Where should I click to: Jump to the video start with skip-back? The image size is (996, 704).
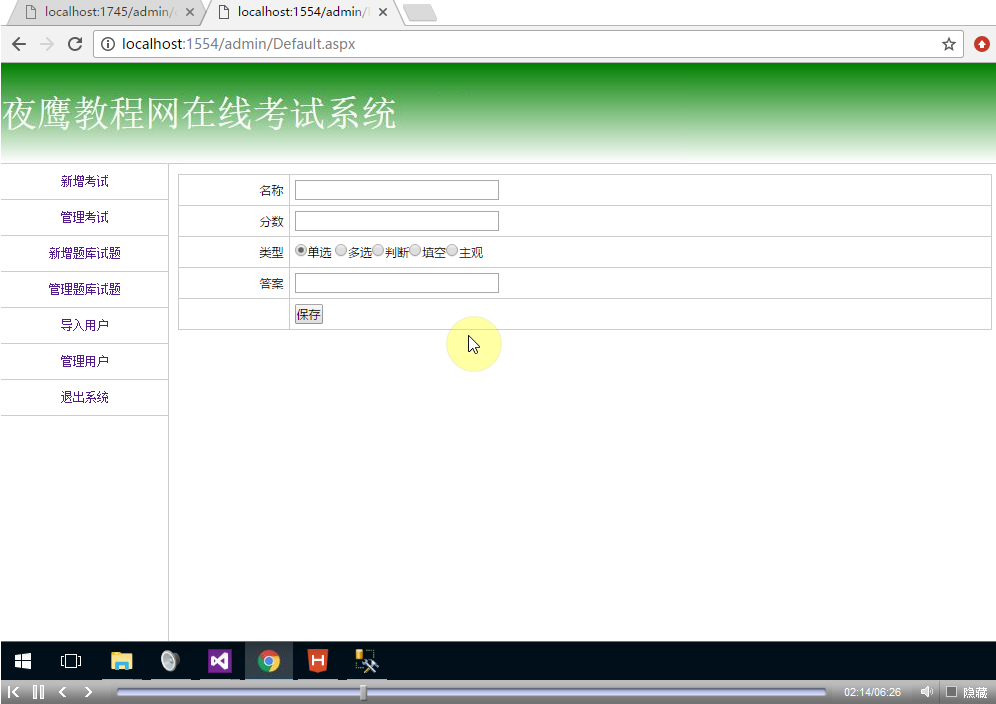coord(13,692)
